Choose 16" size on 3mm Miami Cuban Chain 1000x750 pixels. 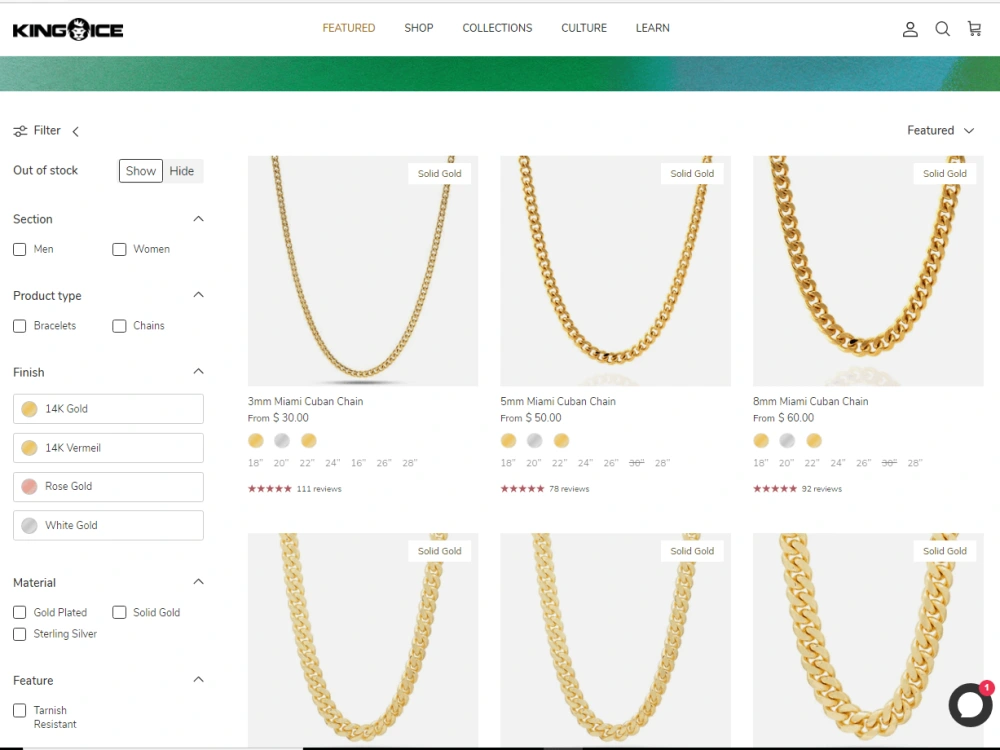click(358, 463)
